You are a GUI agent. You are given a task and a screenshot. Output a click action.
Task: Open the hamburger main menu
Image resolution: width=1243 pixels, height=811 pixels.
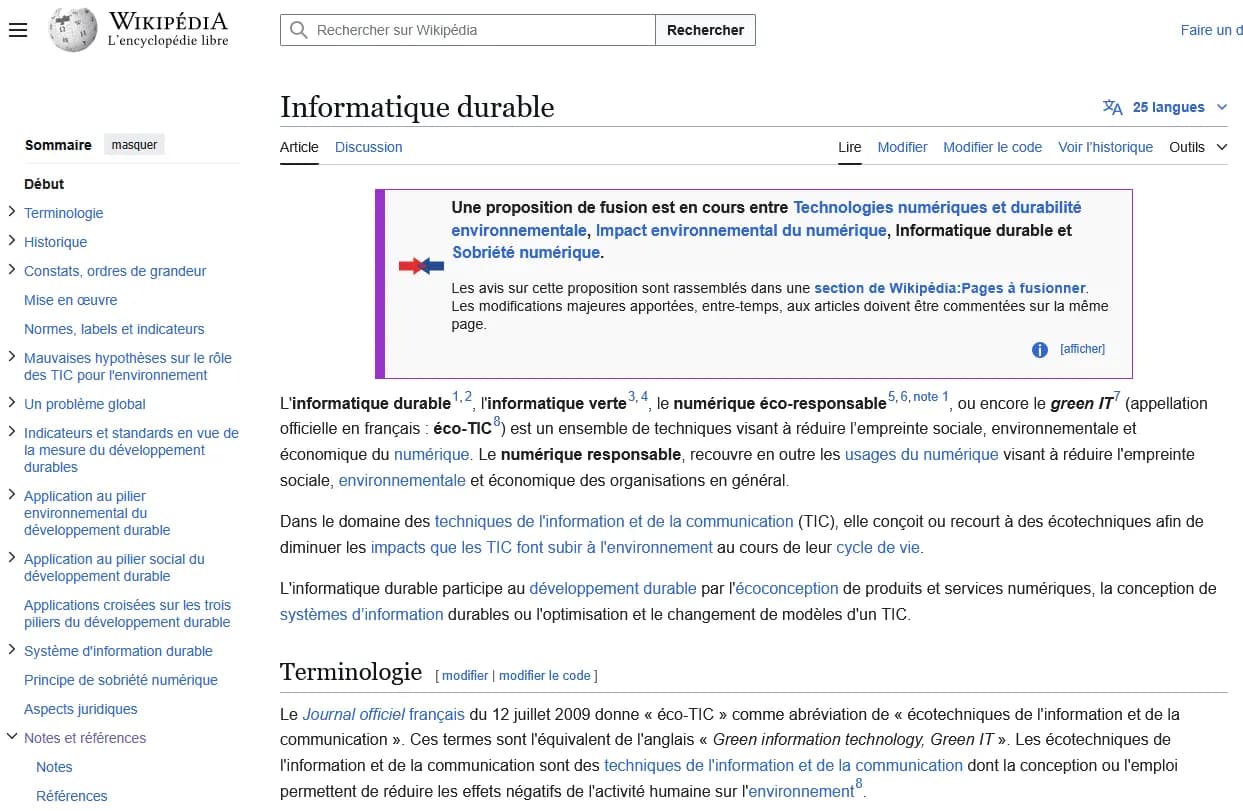17,30
